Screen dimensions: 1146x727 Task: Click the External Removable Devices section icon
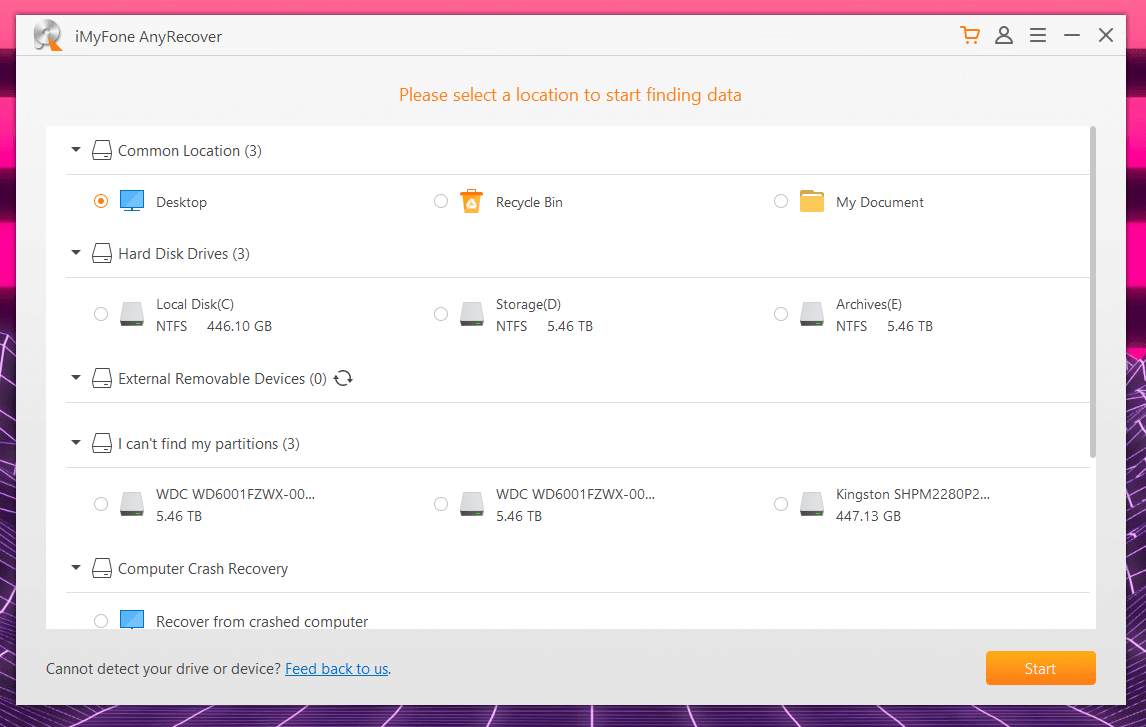click(x=102, y=378)
